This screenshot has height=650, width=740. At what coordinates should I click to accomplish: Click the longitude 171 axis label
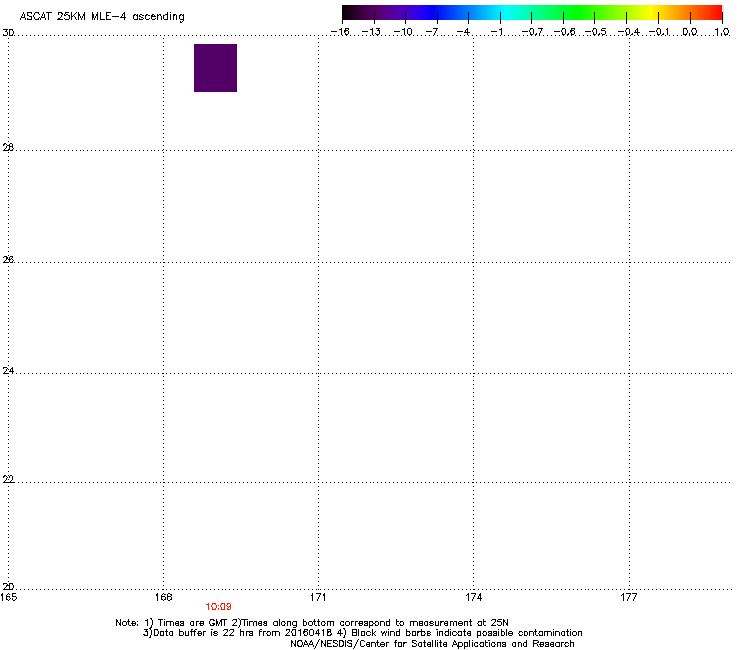pos(318,597)
